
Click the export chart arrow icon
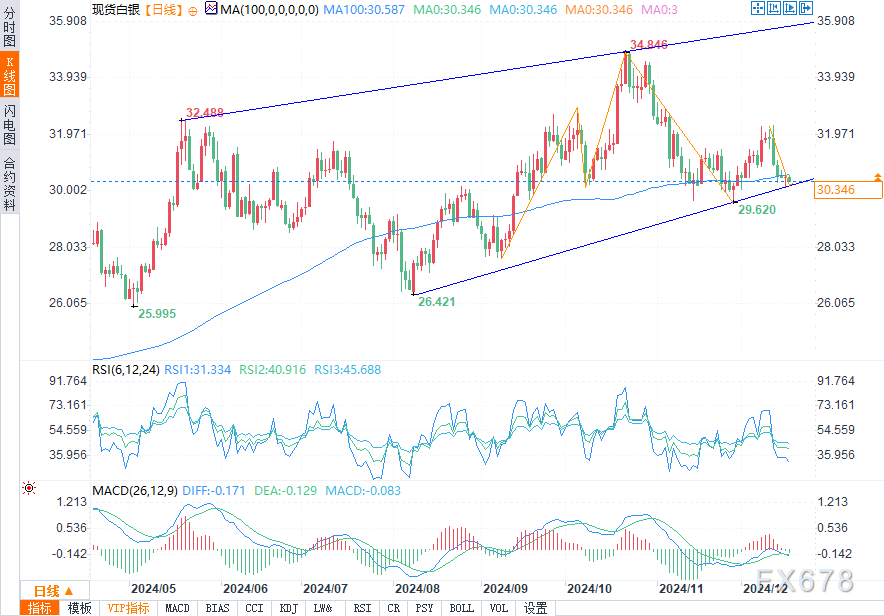(806, 8)
